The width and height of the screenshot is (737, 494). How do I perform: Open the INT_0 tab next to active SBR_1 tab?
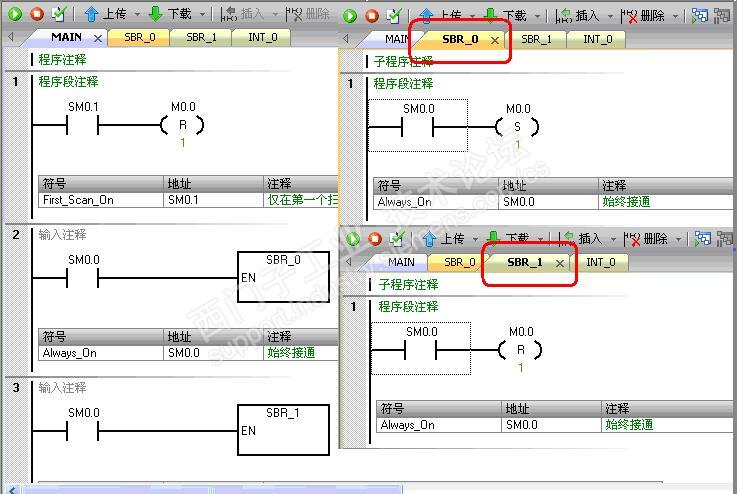tap(600, 262)
